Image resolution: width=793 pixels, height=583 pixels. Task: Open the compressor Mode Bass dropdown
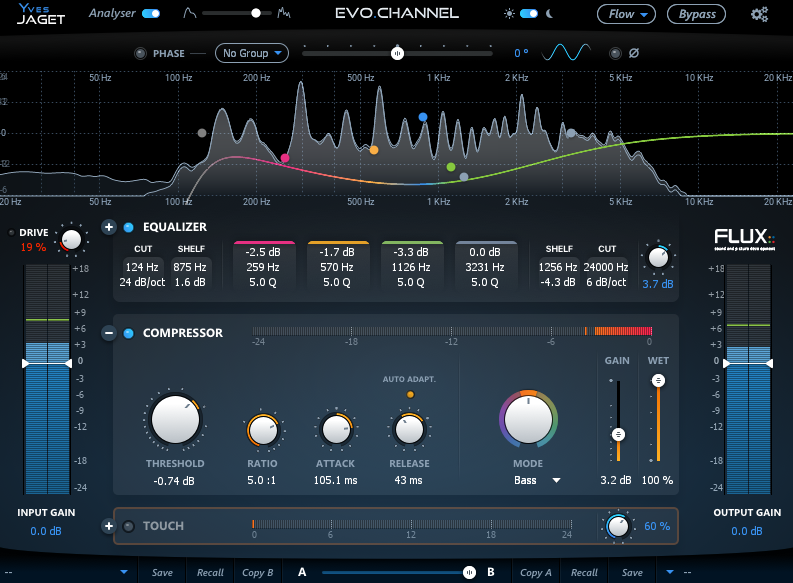tap(537, 480)
